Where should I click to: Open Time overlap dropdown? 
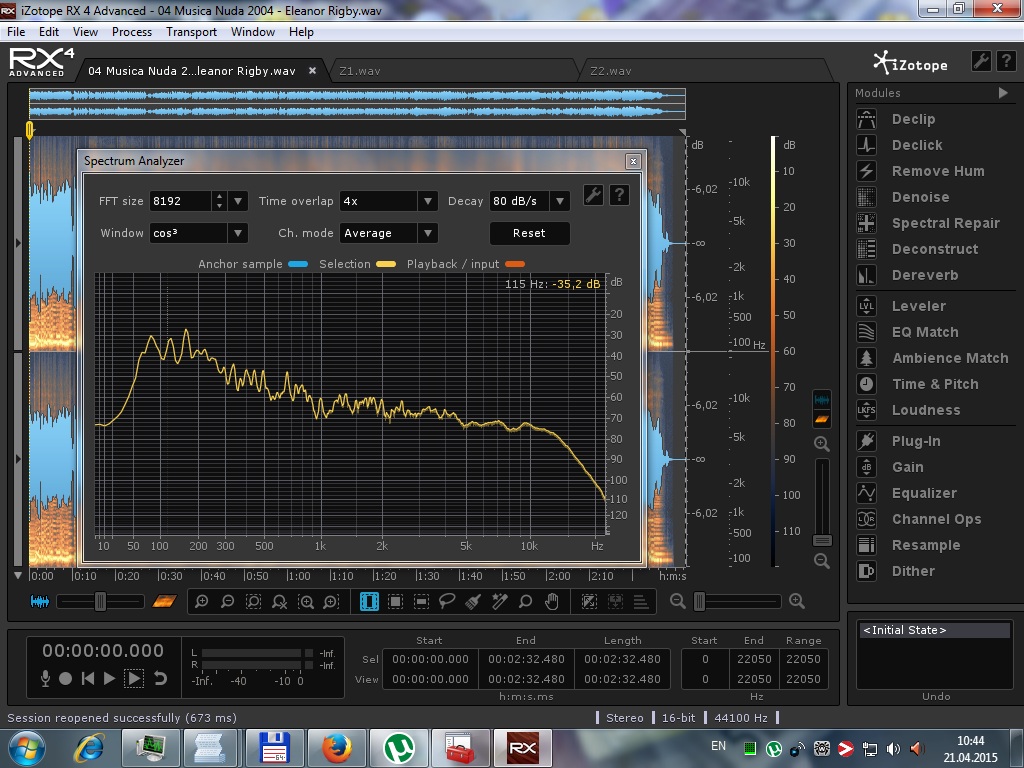(x=428, y=201)
